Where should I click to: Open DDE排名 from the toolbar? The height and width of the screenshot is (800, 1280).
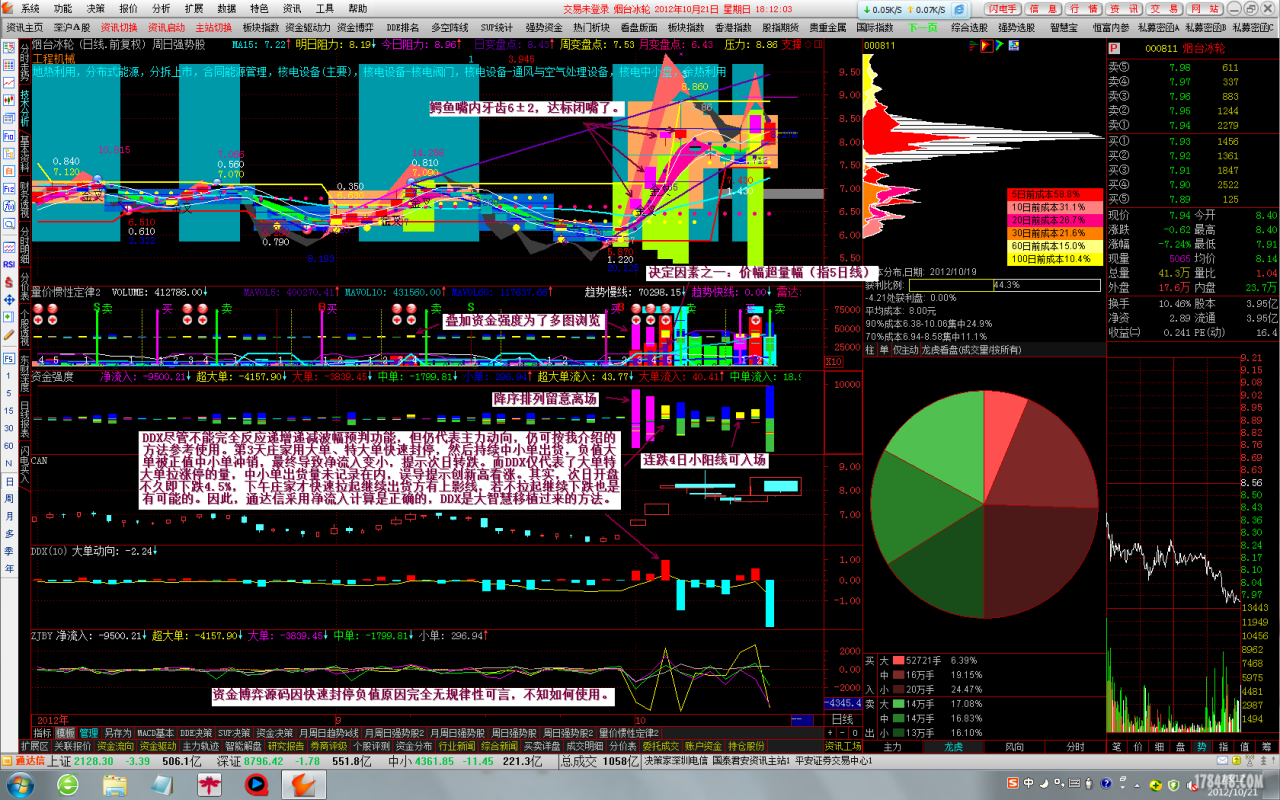[x=403, y=27]
